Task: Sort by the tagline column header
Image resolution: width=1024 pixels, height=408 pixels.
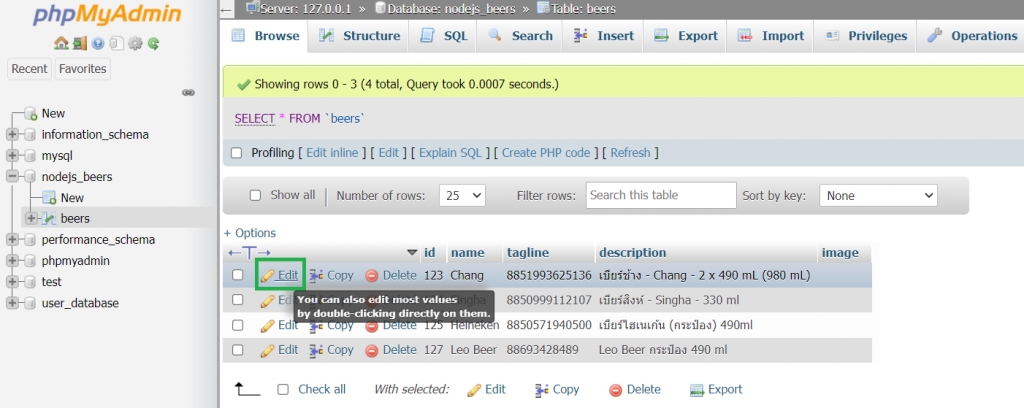Action: pyautogui.click(x=528, y=253)
